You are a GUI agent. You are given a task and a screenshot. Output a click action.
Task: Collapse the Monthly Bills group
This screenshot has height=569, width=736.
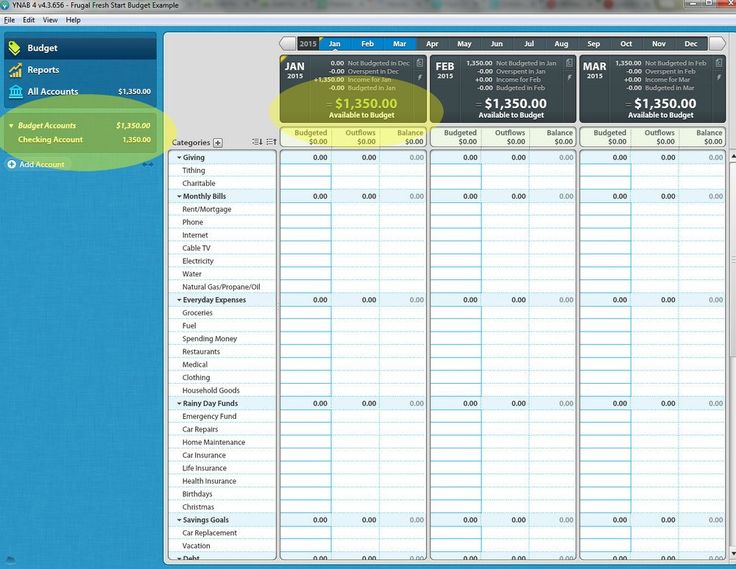click(179, 196)
